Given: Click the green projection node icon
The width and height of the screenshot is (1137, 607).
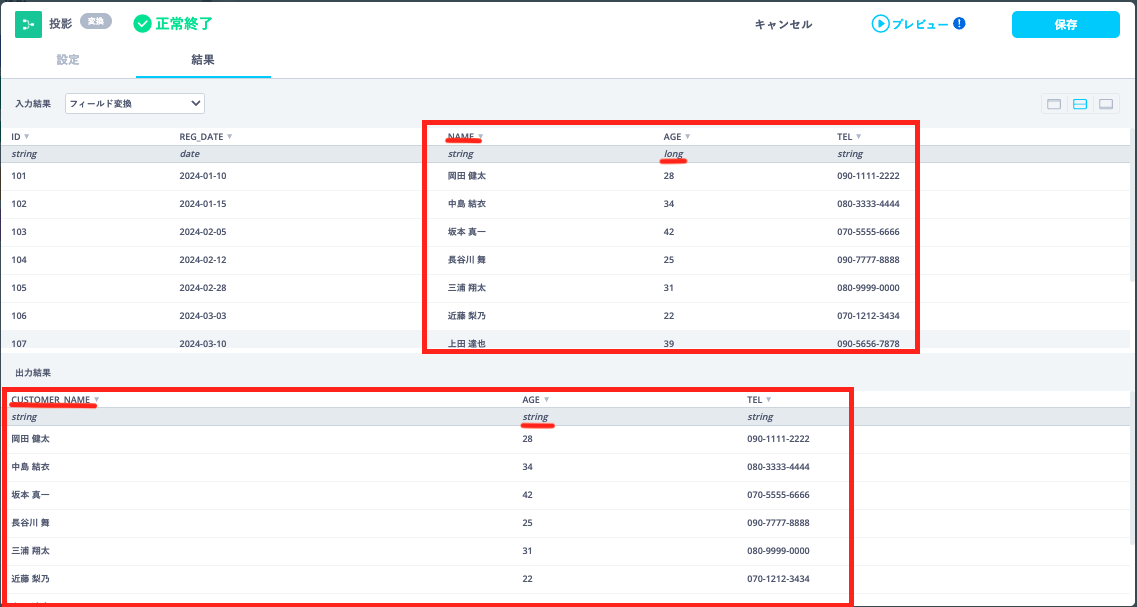Looking at the screenshot, I should pyautogui.click(x=28, y=24).
